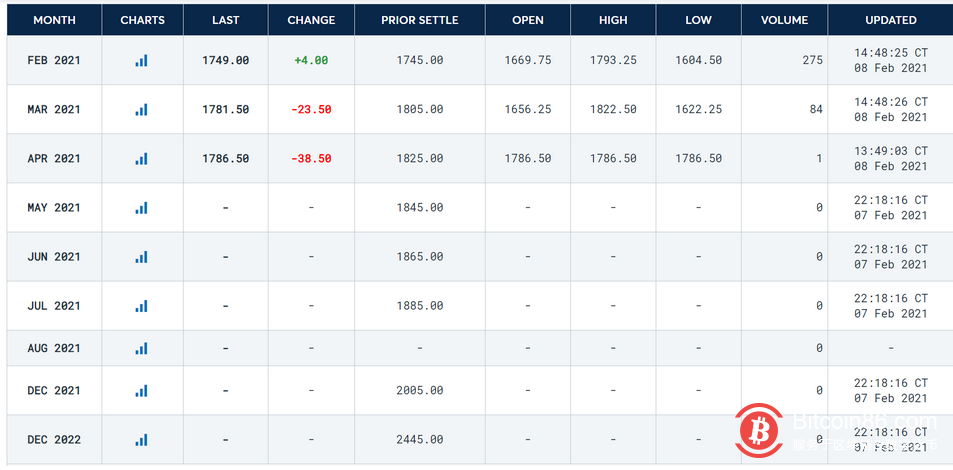
Task: Open the chart icon for APR 2021
Action: click(142, 158)
